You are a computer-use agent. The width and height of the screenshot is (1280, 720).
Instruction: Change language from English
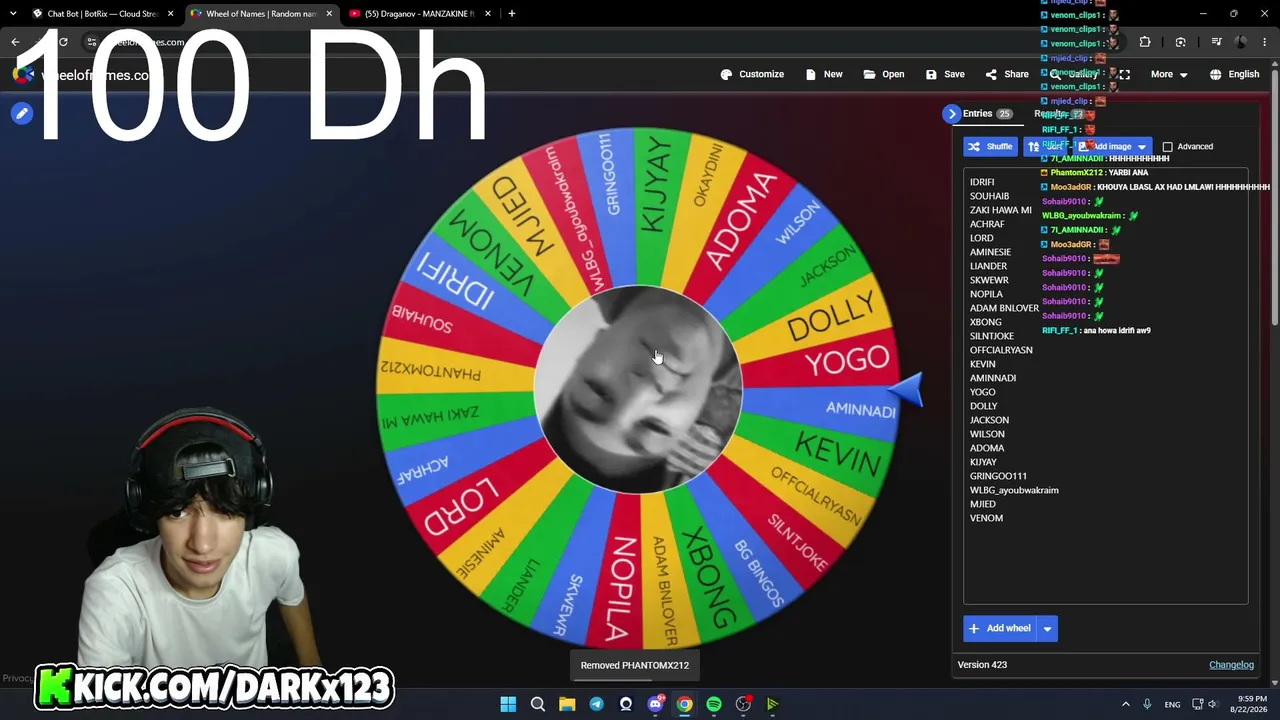click(x=1234, y=74)
